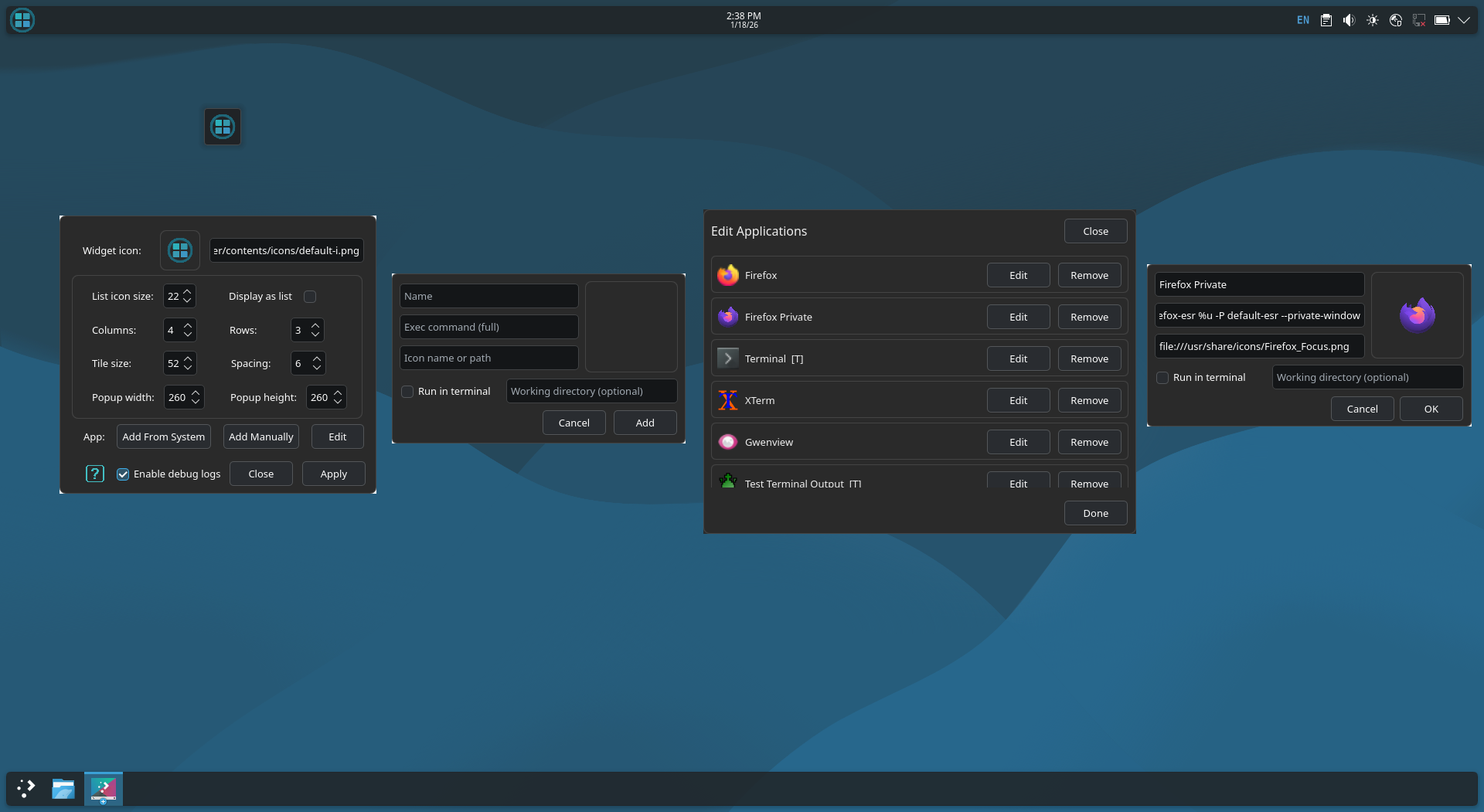
Task: Click the Firefox icon in applications list
Action: point(728,275)
